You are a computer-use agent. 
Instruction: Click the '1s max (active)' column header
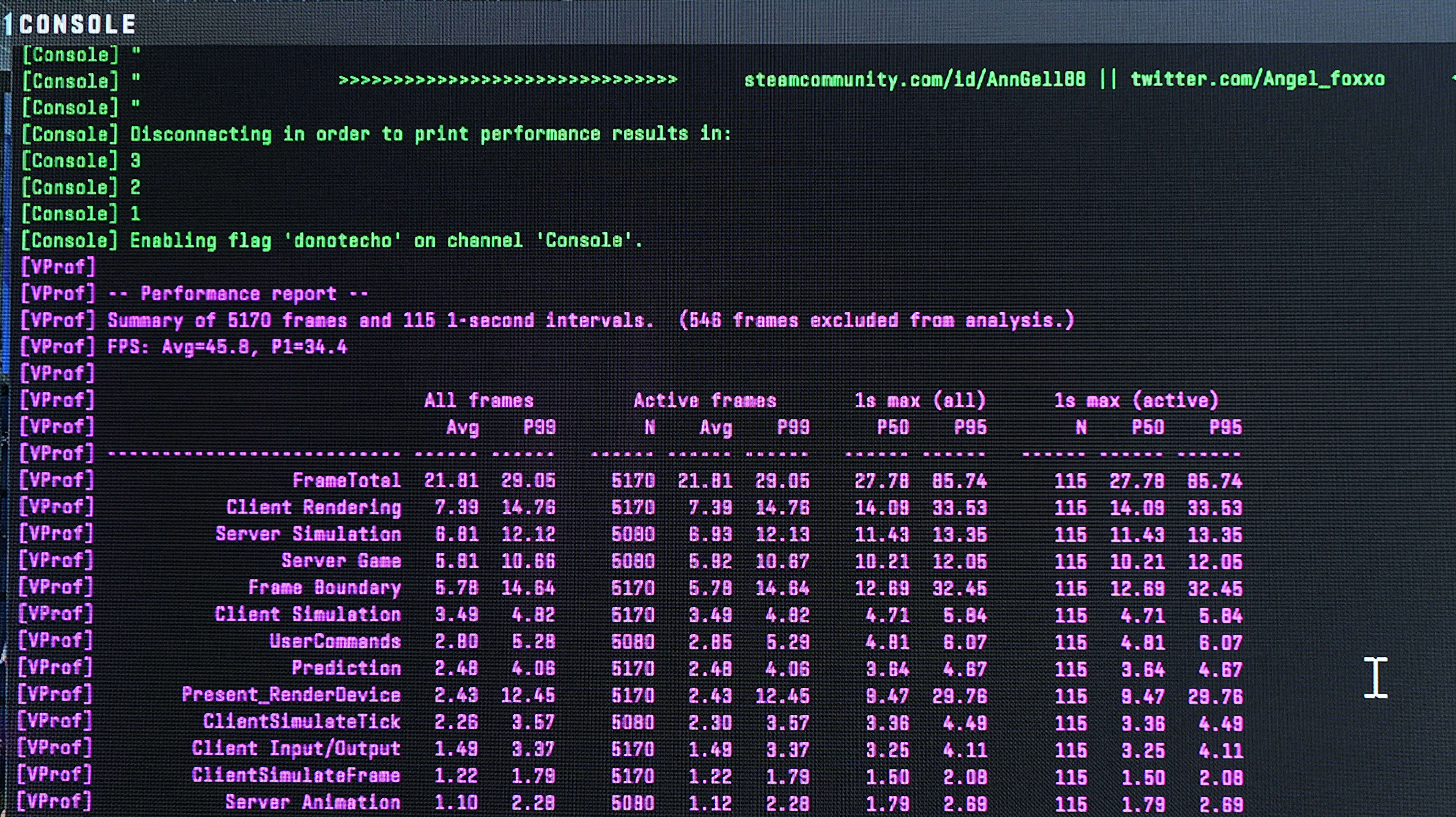[x=1136, y=400]
